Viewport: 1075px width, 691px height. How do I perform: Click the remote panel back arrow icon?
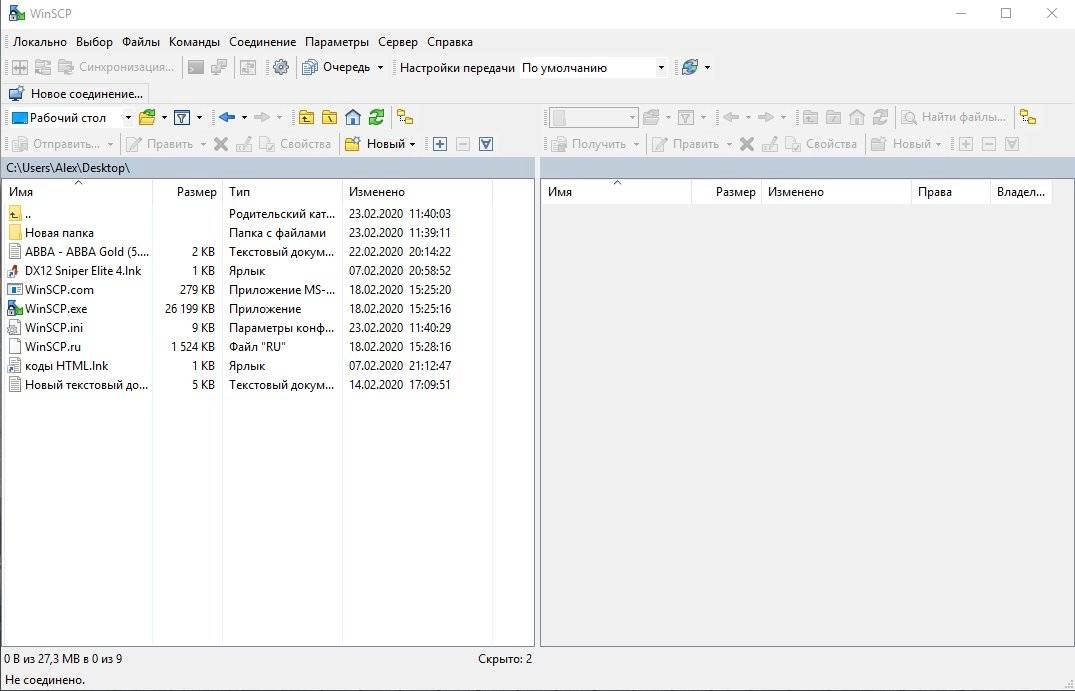[x=732, y=117]
